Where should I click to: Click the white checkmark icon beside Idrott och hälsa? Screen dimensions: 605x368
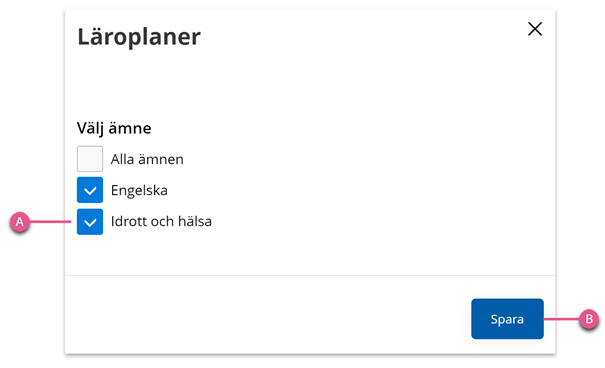coord(90,222)
